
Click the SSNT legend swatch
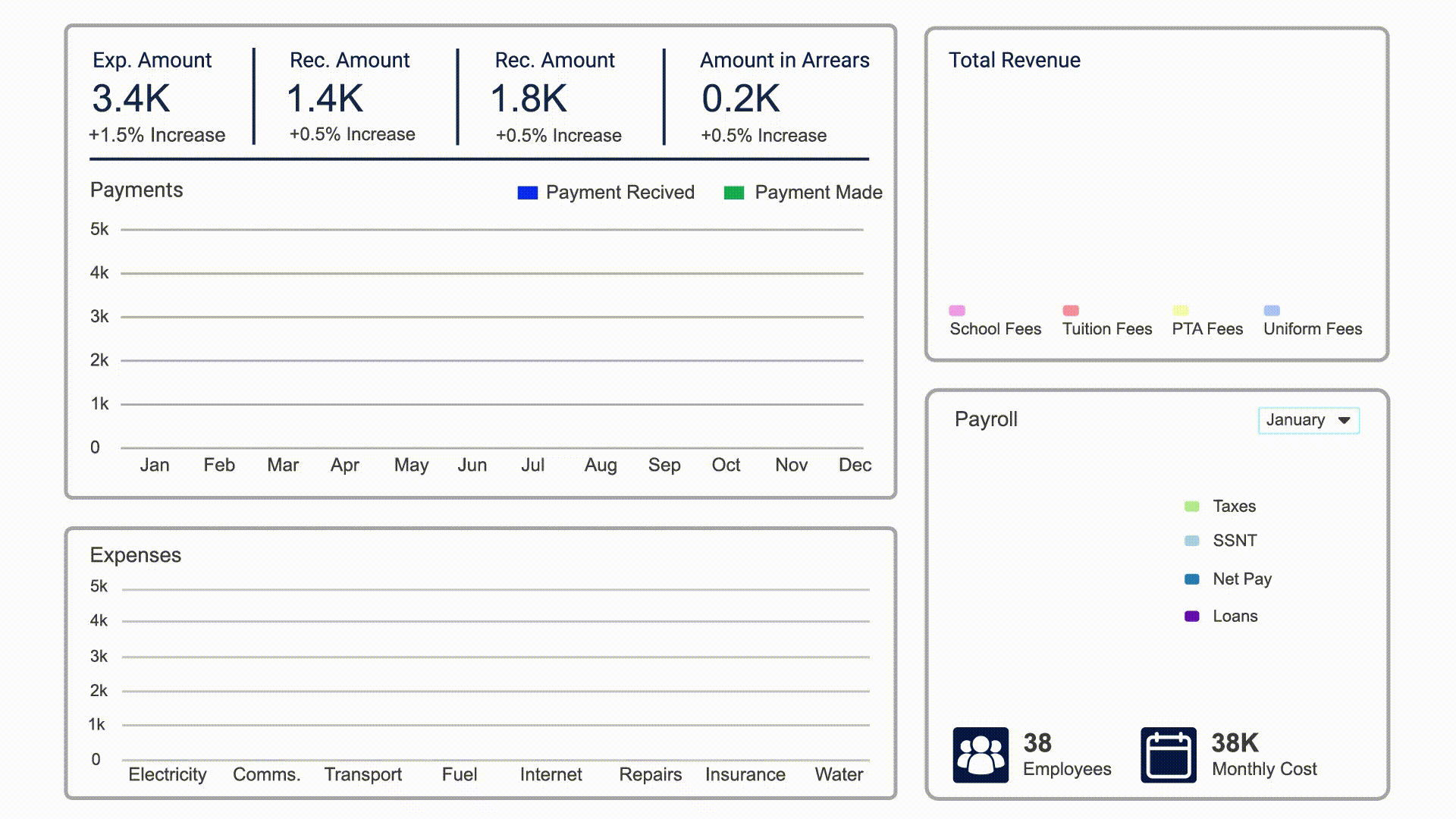(x=1192, y=541)
